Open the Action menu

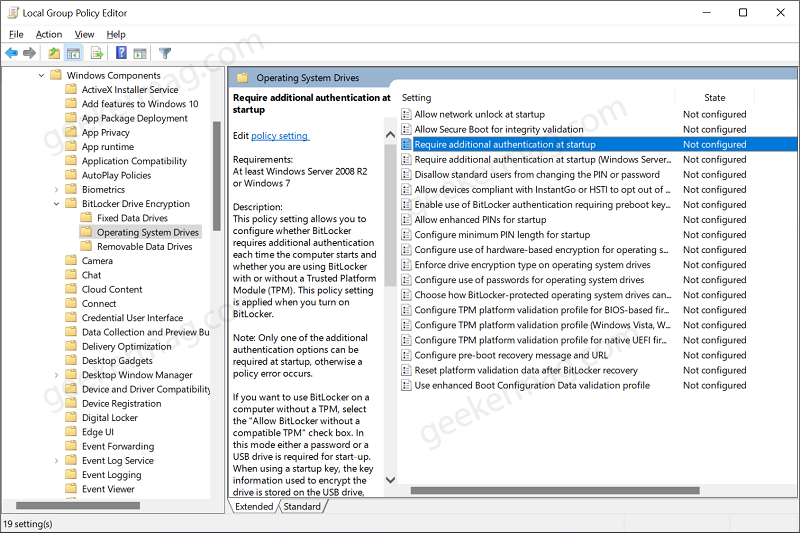click(49, 34)
